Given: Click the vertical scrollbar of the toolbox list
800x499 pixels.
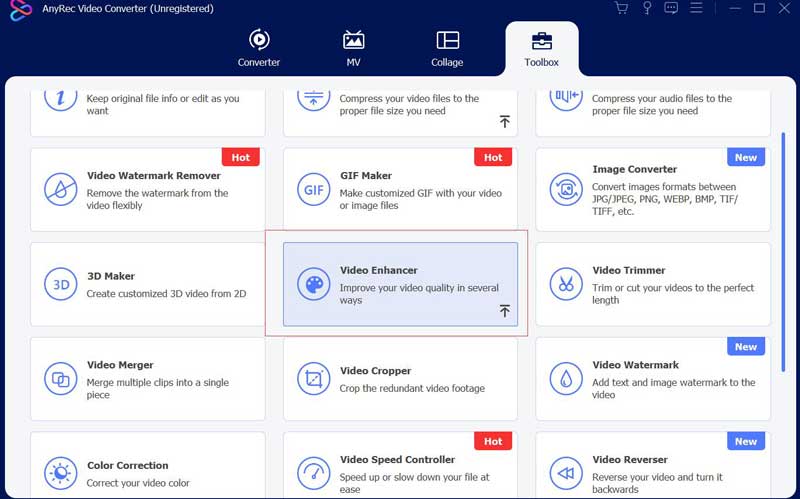Looking at the screenshot, I should [x=783, y=252].
